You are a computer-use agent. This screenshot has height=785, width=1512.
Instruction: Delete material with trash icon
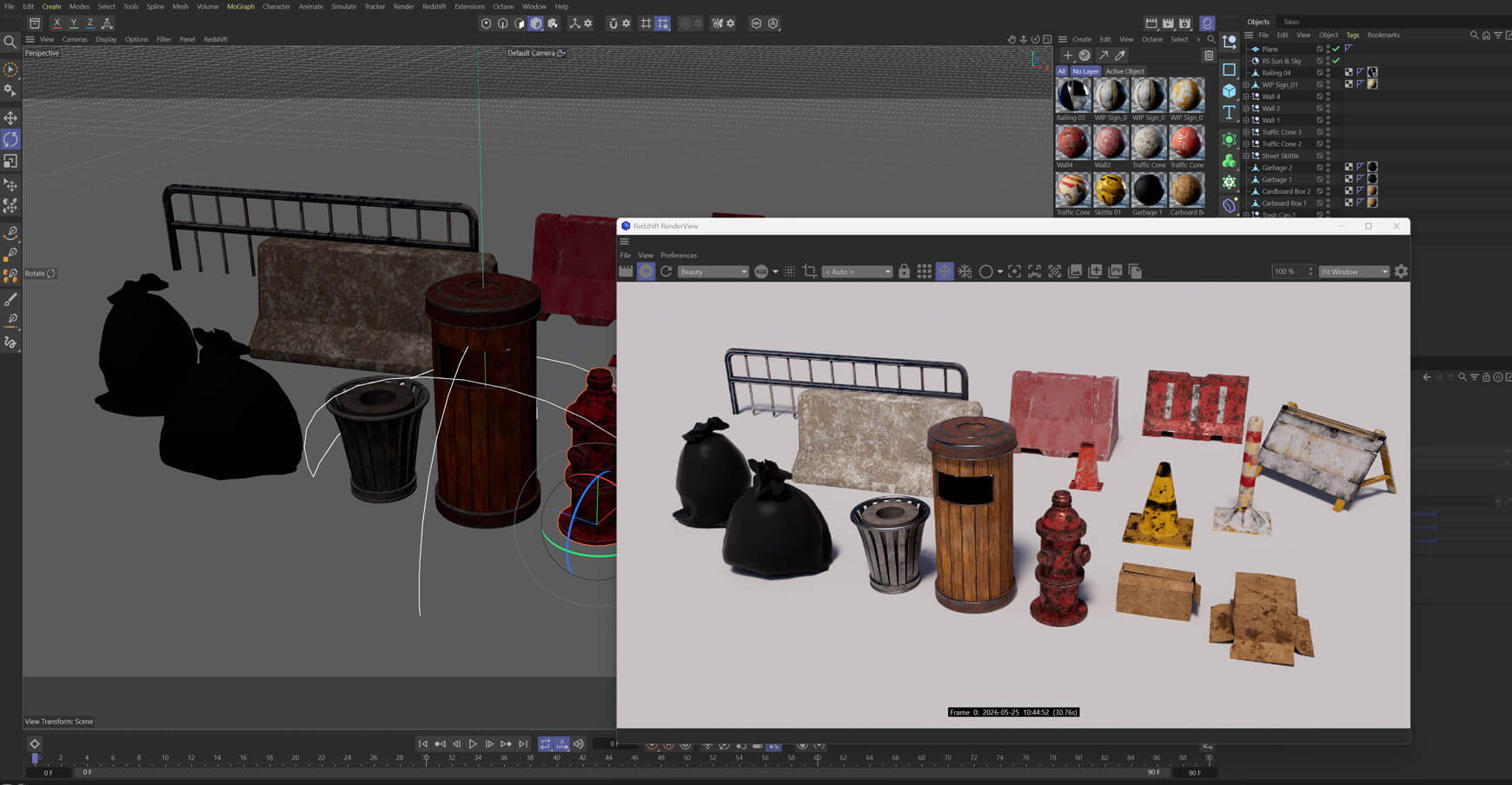(x=1209, y=55)
